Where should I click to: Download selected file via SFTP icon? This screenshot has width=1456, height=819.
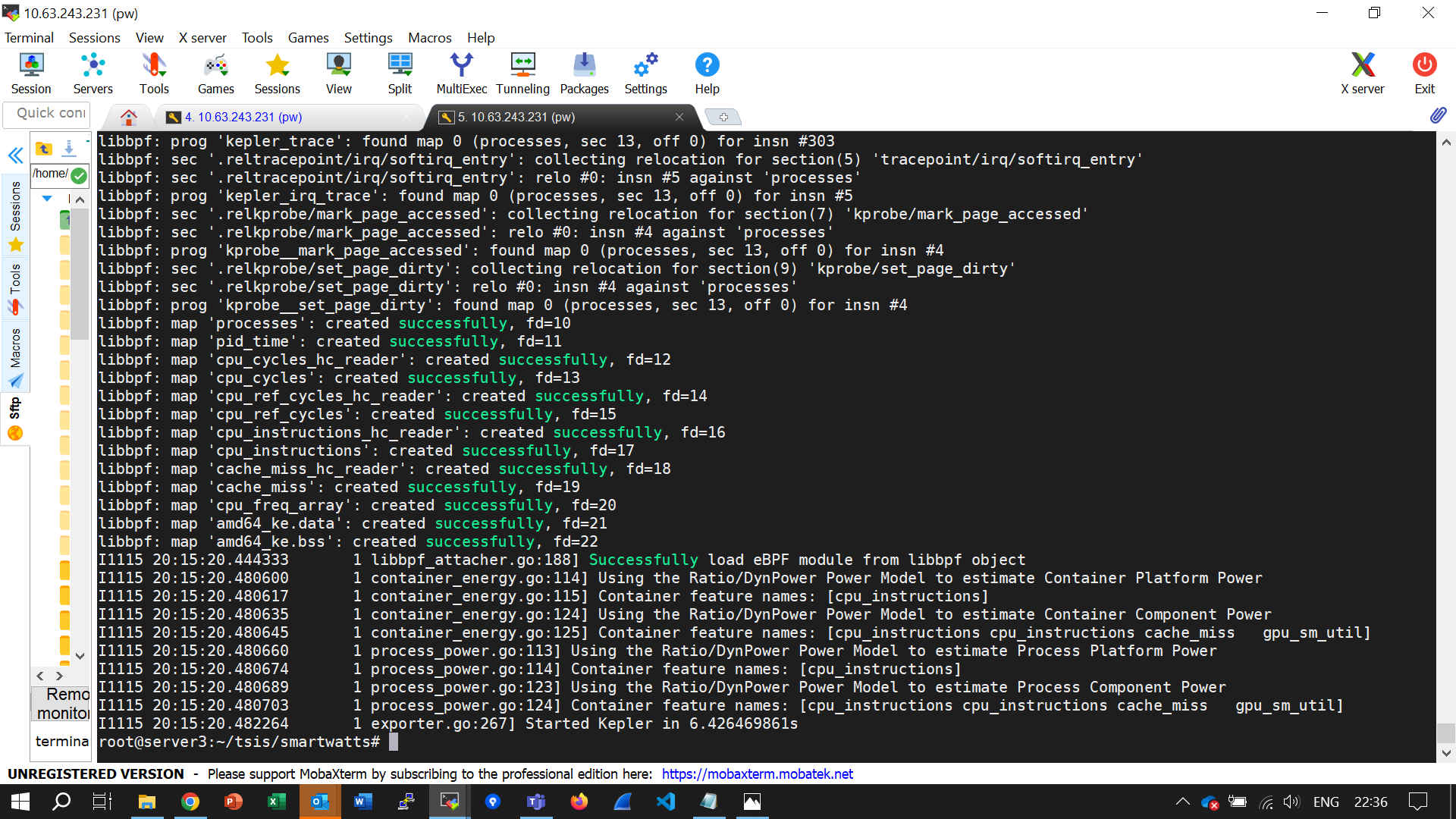[x=69, y=149]
